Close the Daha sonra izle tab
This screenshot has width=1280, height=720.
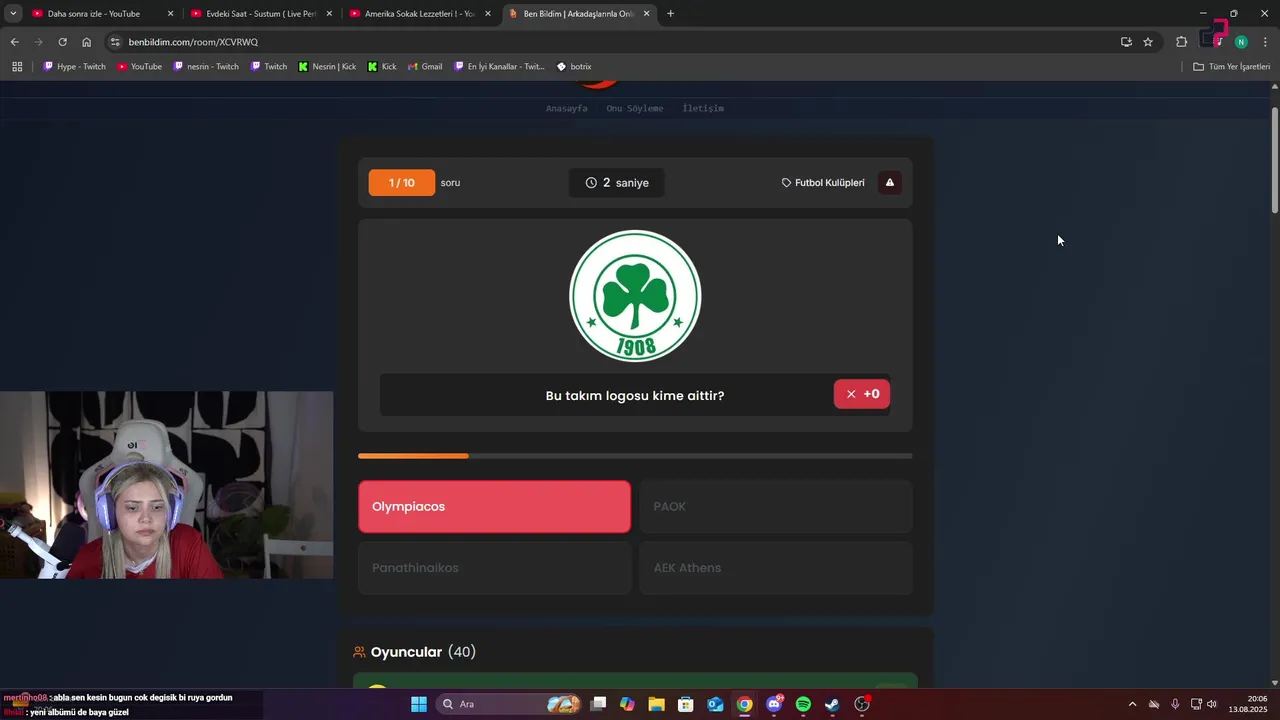170,14
